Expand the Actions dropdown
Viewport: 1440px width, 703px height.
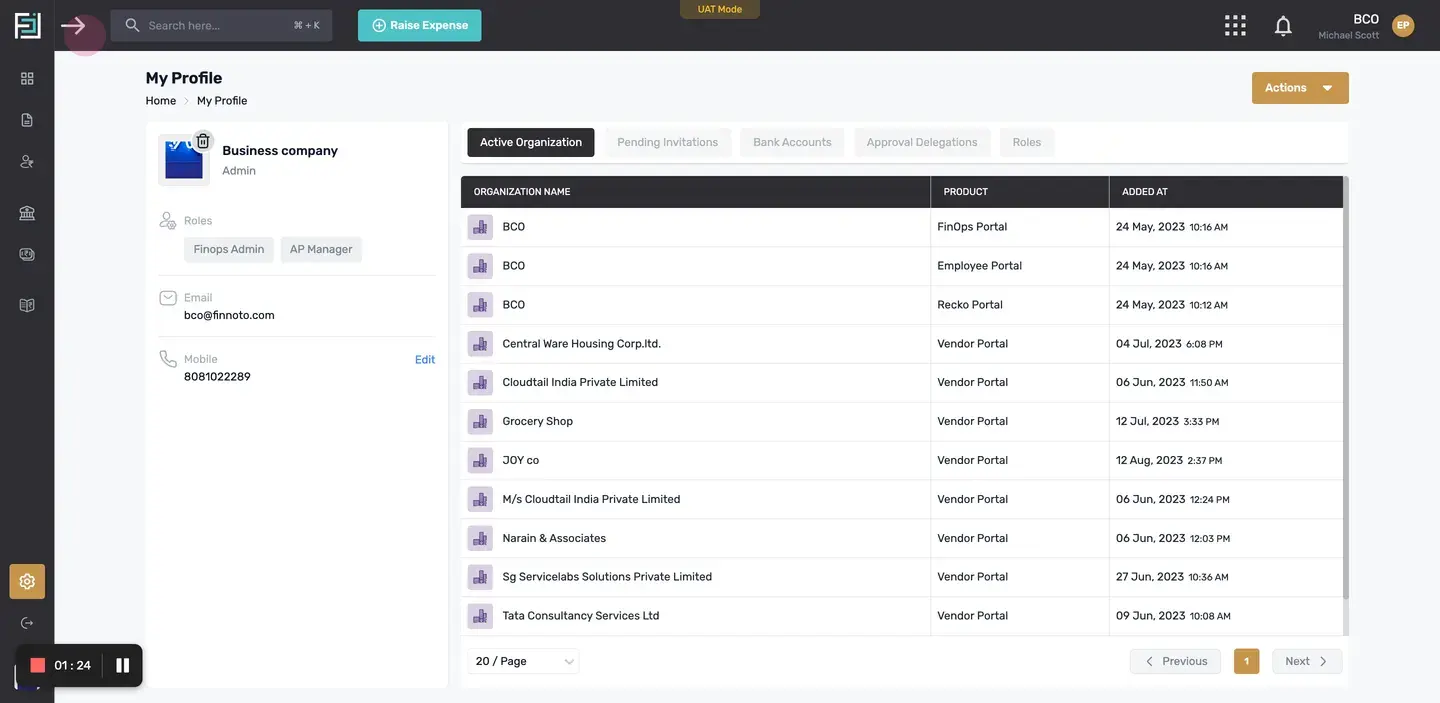click(1300, 88)
